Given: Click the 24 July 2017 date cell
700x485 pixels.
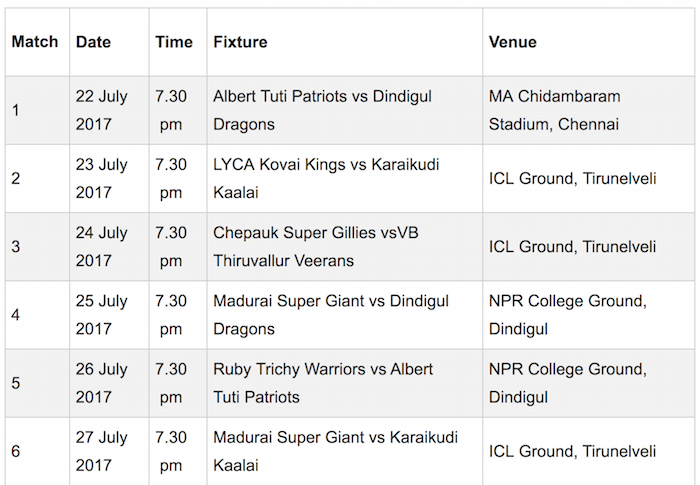Looking at the screenshot, I should point(102,246).
